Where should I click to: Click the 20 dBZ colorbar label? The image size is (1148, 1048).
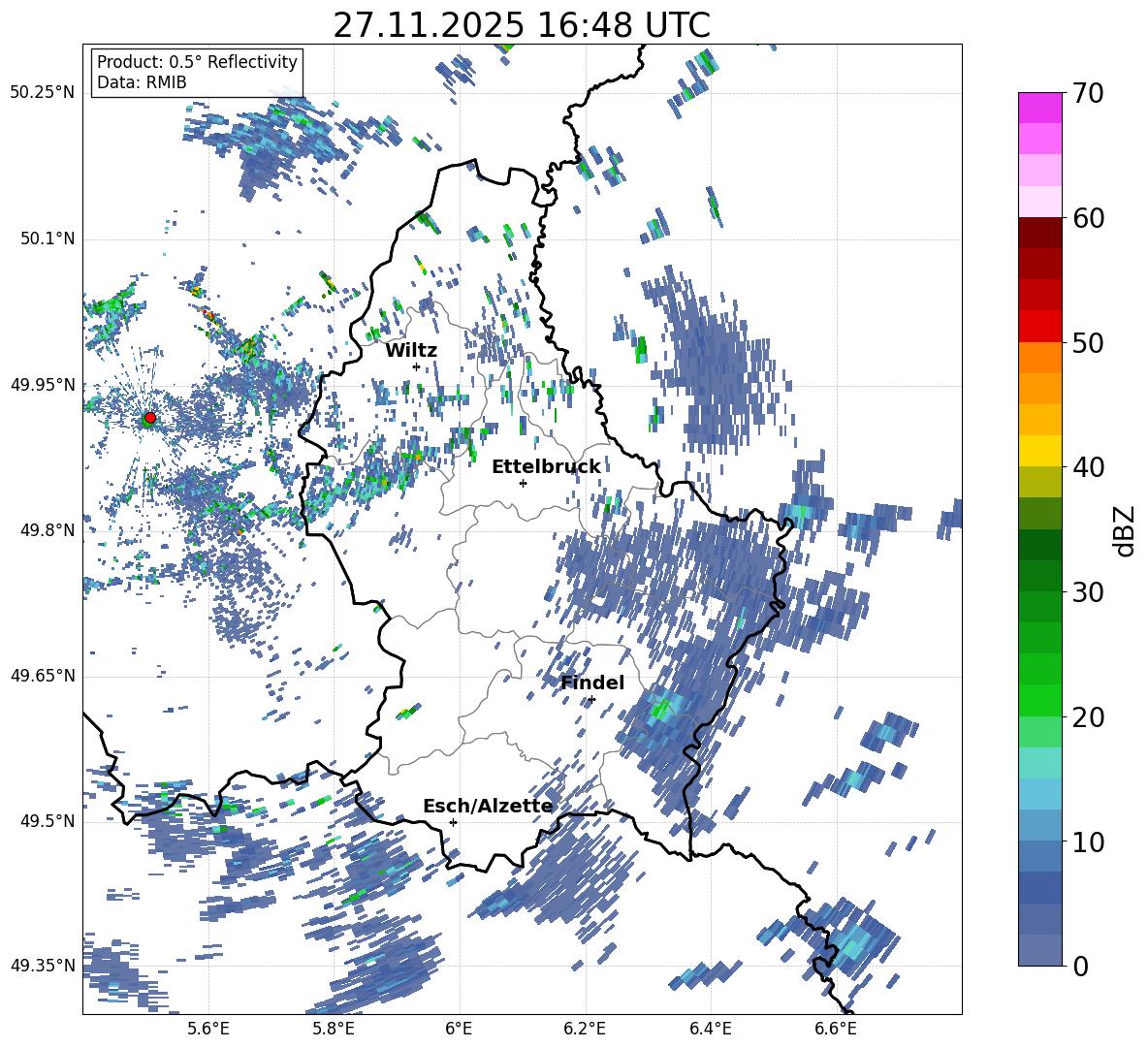point(1088,717)
